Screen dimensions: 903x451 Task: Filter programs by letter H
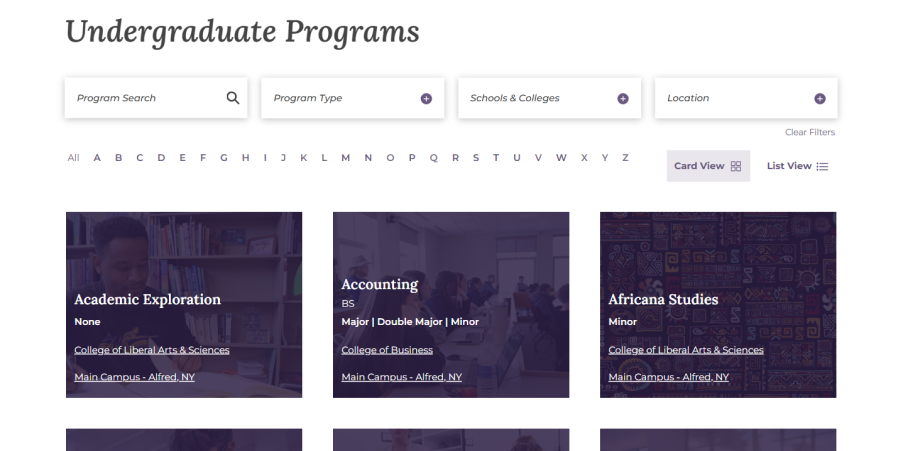pos(245,158)
